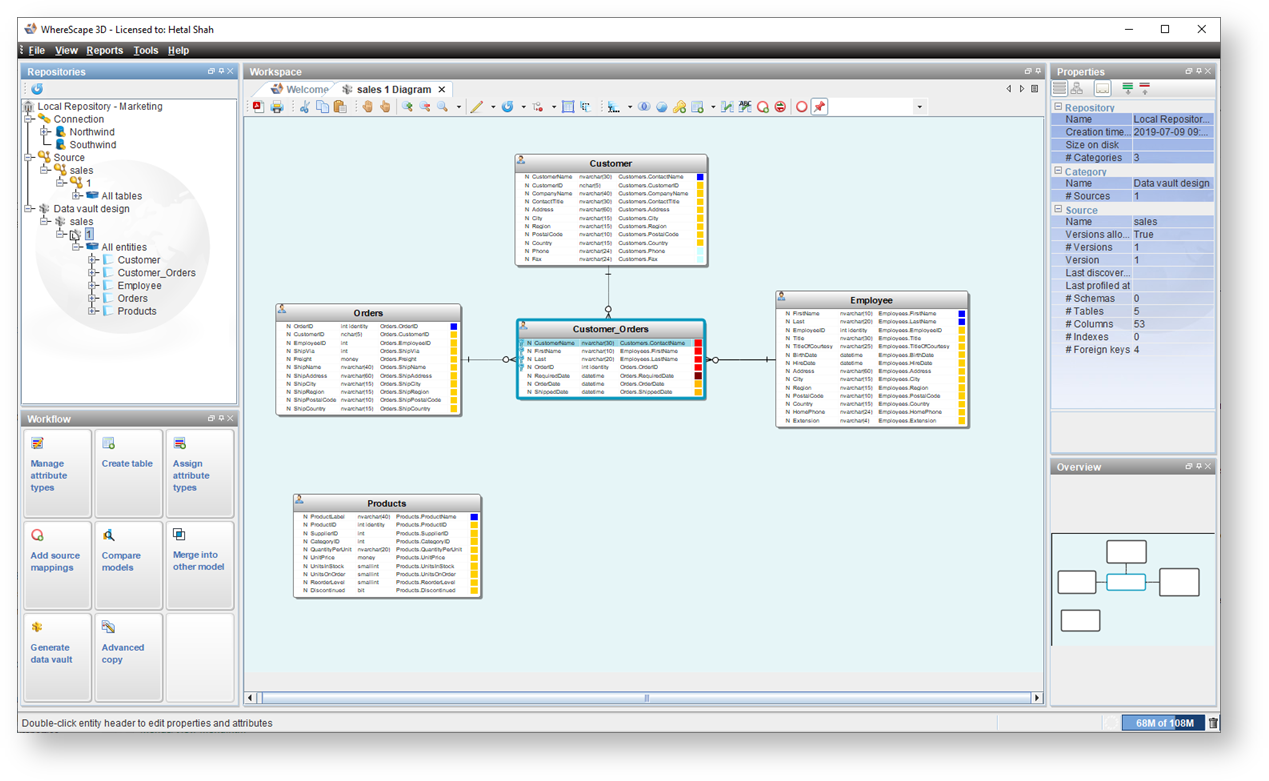
Task: Switch to the Welcome tab
Action: (299, 89)
